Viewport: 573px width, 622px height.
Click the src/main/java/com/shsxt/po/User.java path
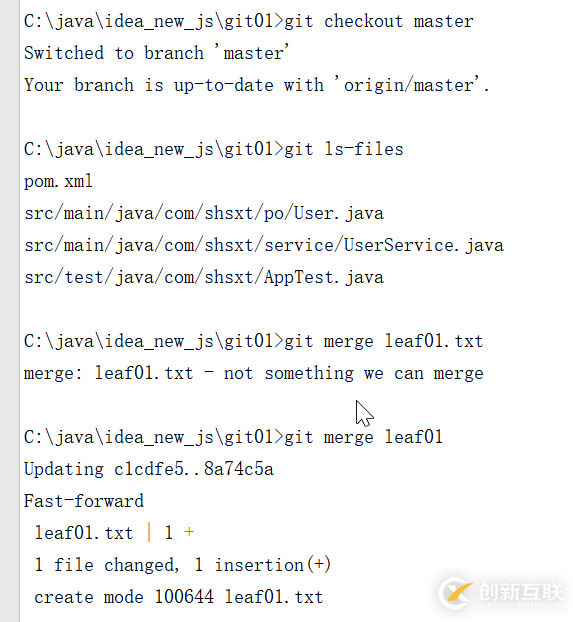pos(204,213)
